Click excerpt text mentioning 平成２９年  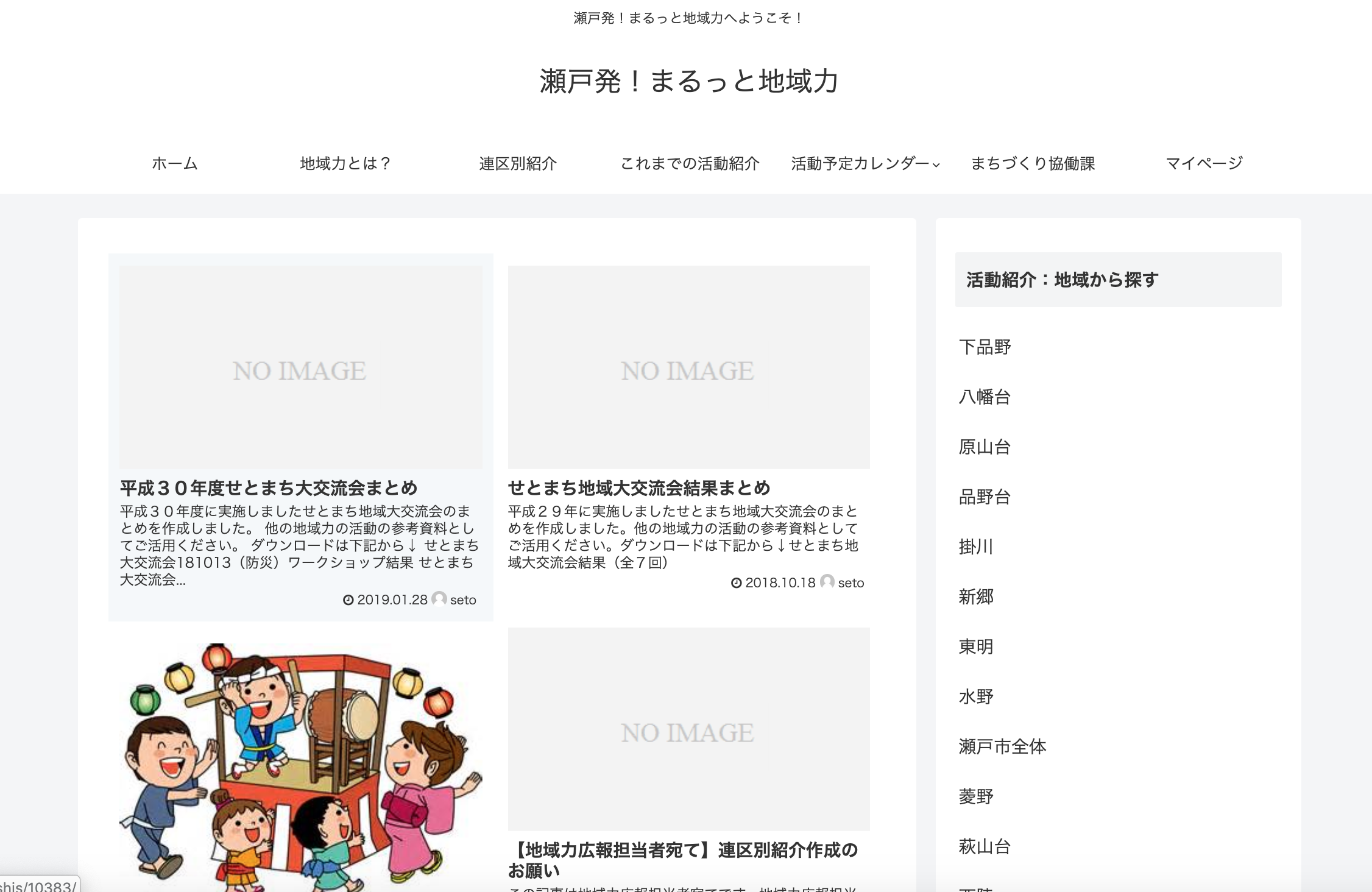(x=684, y=537)
